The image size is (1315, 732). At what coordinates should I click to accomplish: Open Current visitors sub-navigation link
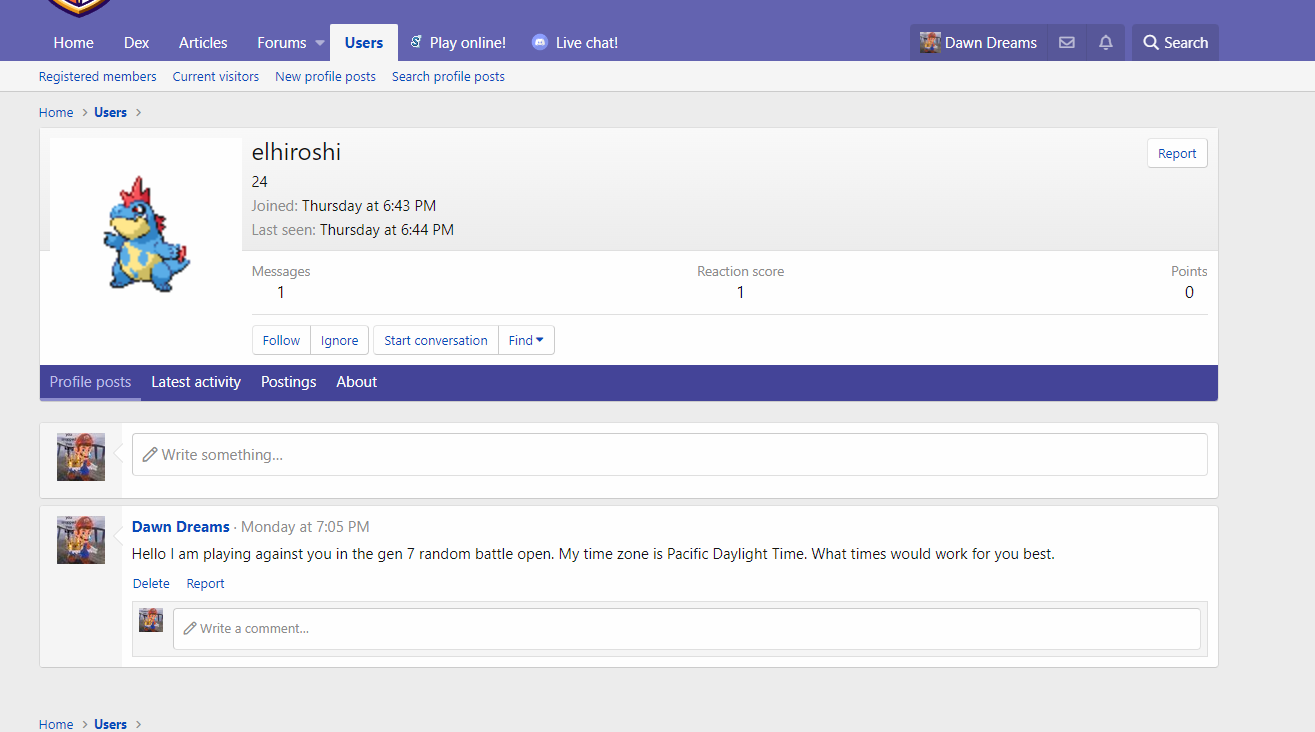pos(216,77)
